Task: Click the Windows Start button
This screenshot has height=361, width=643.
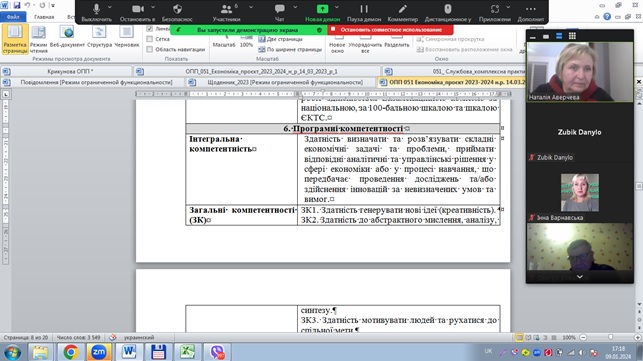Action: pyautogui.click(x=13, y=352)
